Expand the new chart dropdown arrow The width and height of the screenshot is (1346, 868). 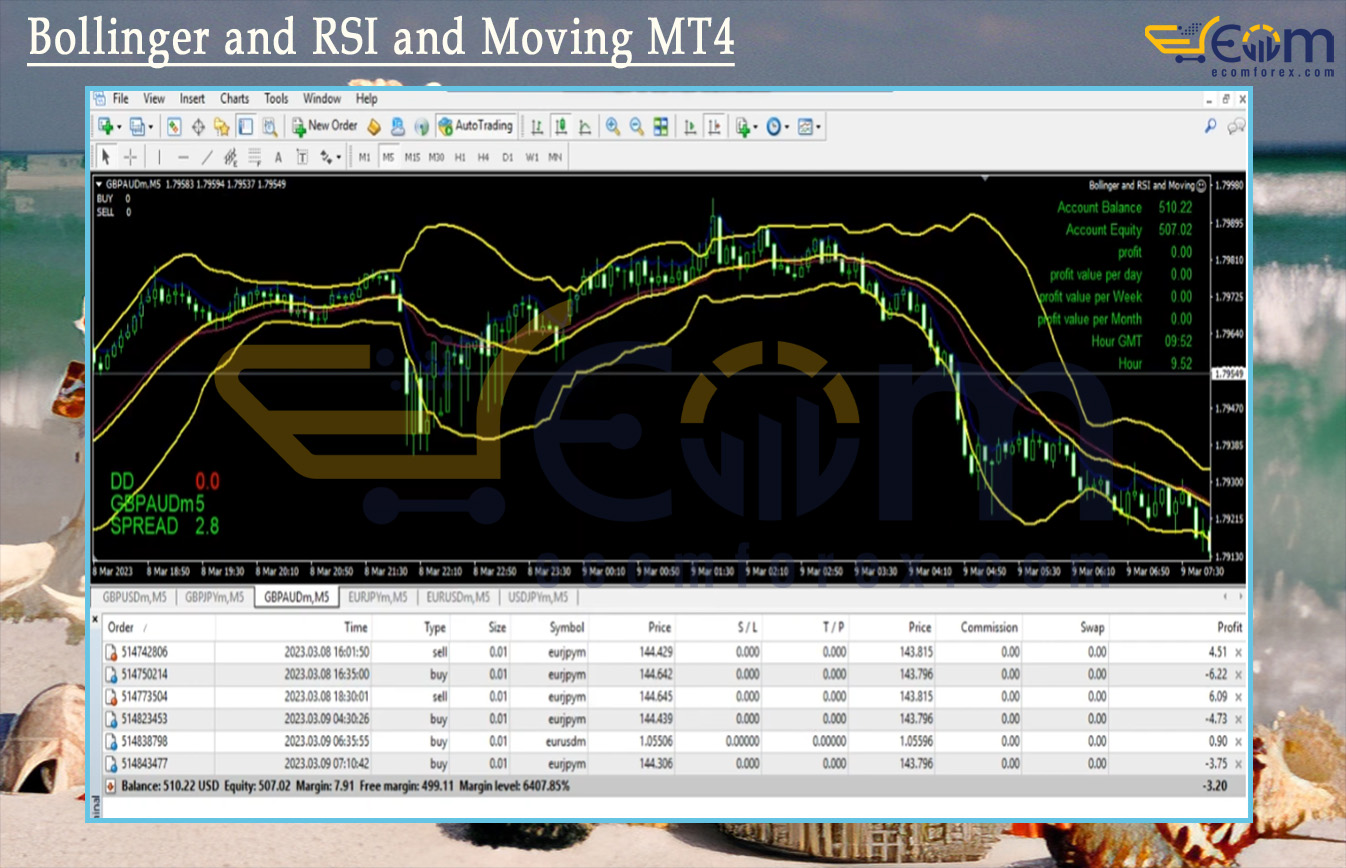(x=119, y=127)
